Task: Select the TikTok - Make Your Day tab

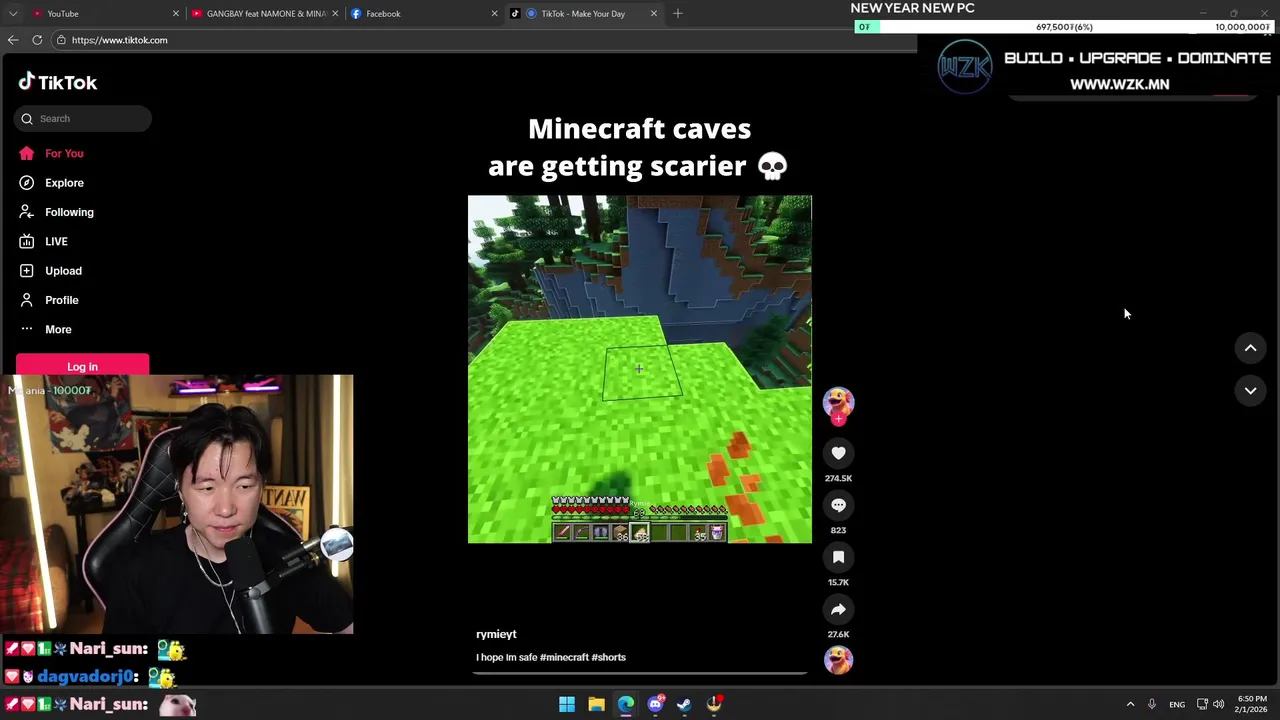Action: (x=583, y=13)
